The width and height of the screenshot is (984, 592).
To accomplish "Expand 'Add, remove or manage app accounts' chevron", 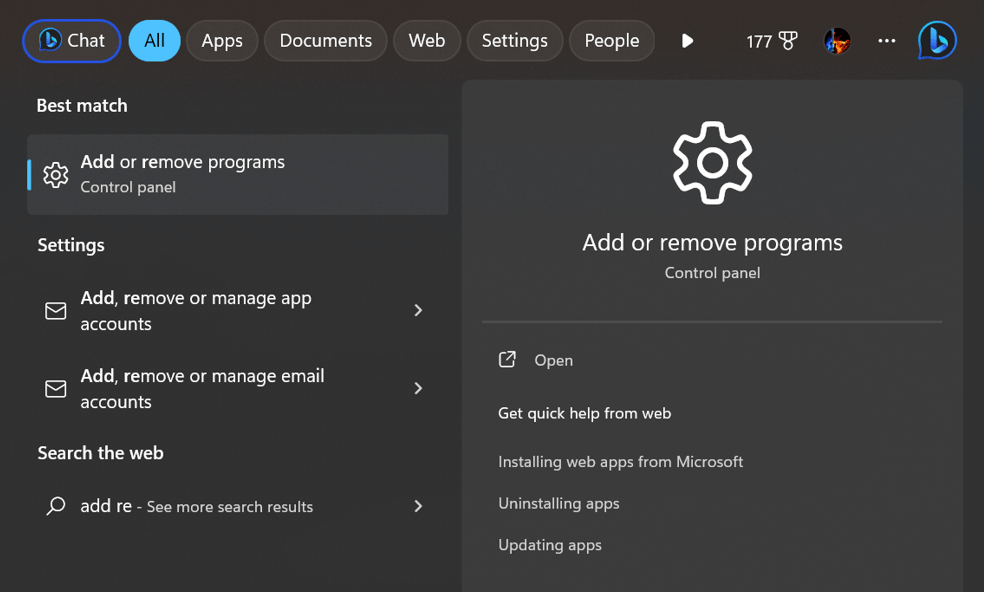I will tap(418, 311).
